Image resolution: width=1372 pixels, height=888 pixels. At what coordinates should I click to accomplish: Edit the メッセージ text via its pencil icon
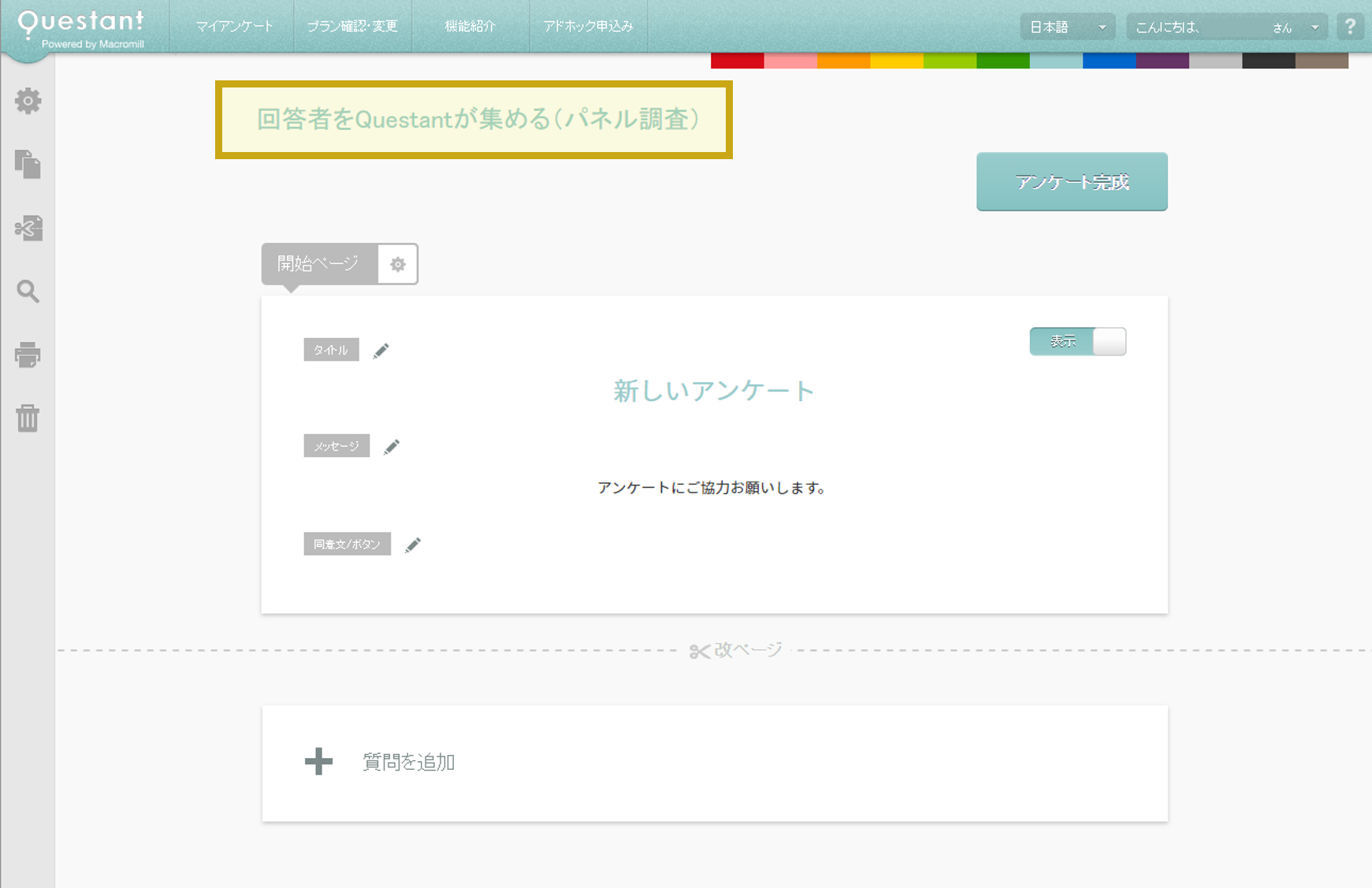[x=392, y=446]
